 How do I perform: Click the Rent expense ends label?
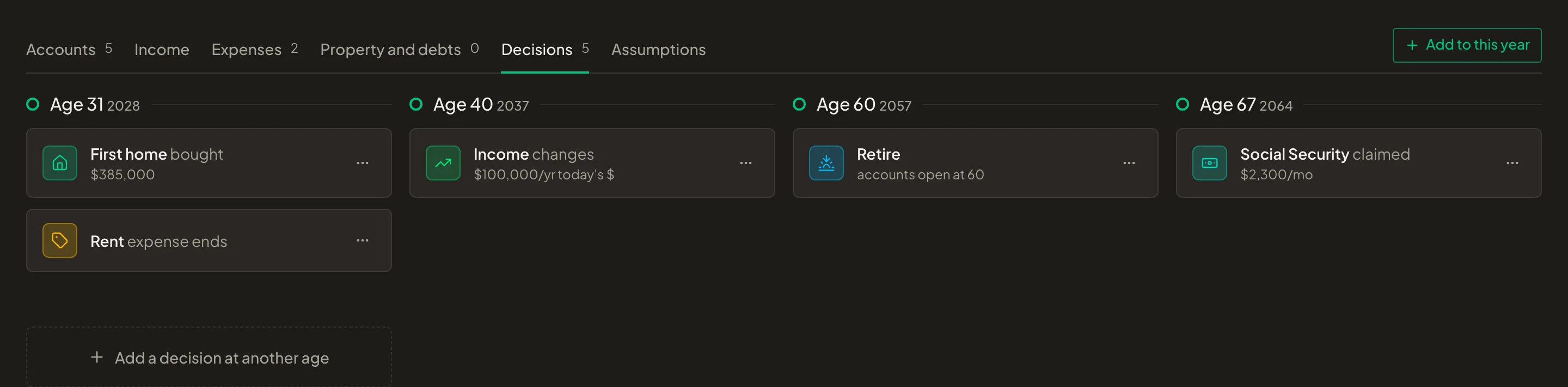[158, 242]
